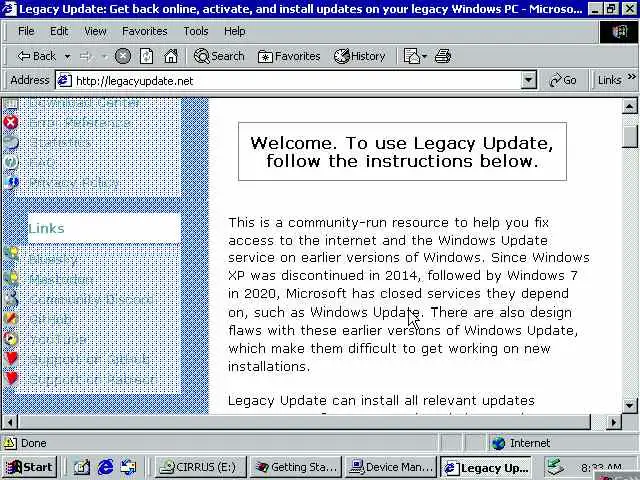Image resolution: width=640 pixels, height=480 pixels.
Task: Open the Back history dropdown arrow
Action: coord(67,56)
